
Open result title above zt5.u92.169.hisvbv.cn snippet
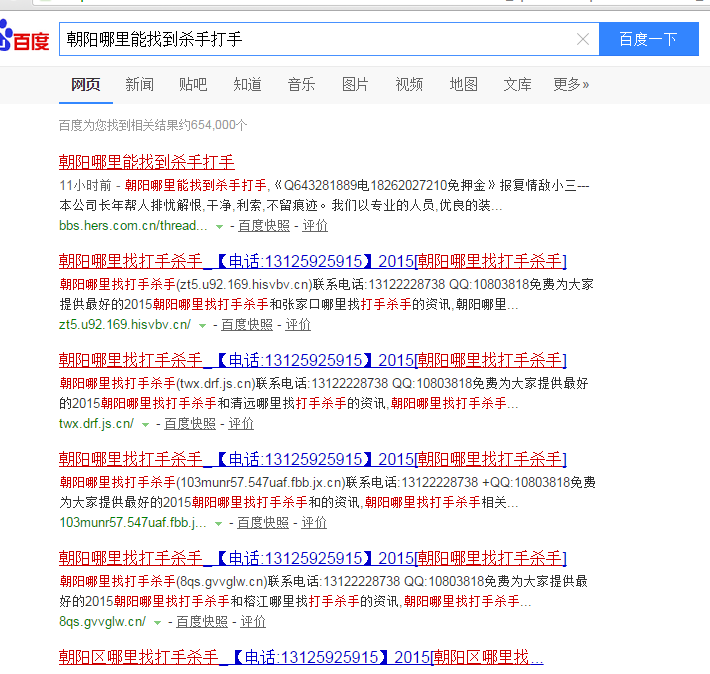312,261
